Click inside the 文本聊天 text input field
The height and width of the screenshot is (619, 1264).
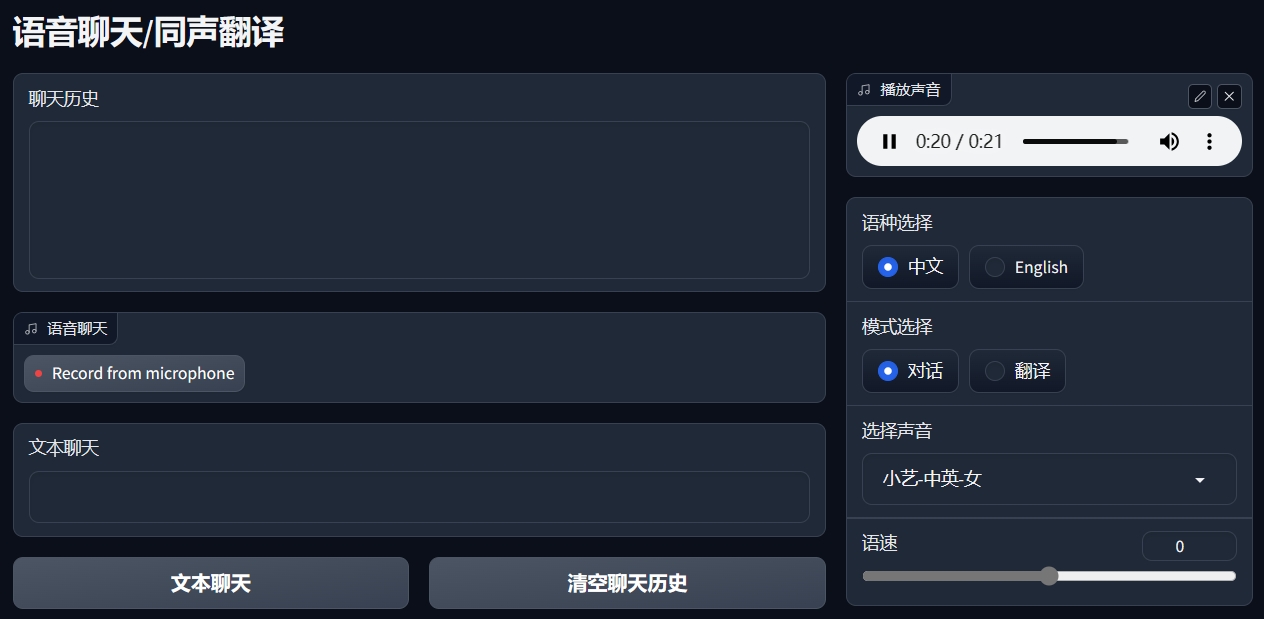pyautogui.click(x=419, y=497)
